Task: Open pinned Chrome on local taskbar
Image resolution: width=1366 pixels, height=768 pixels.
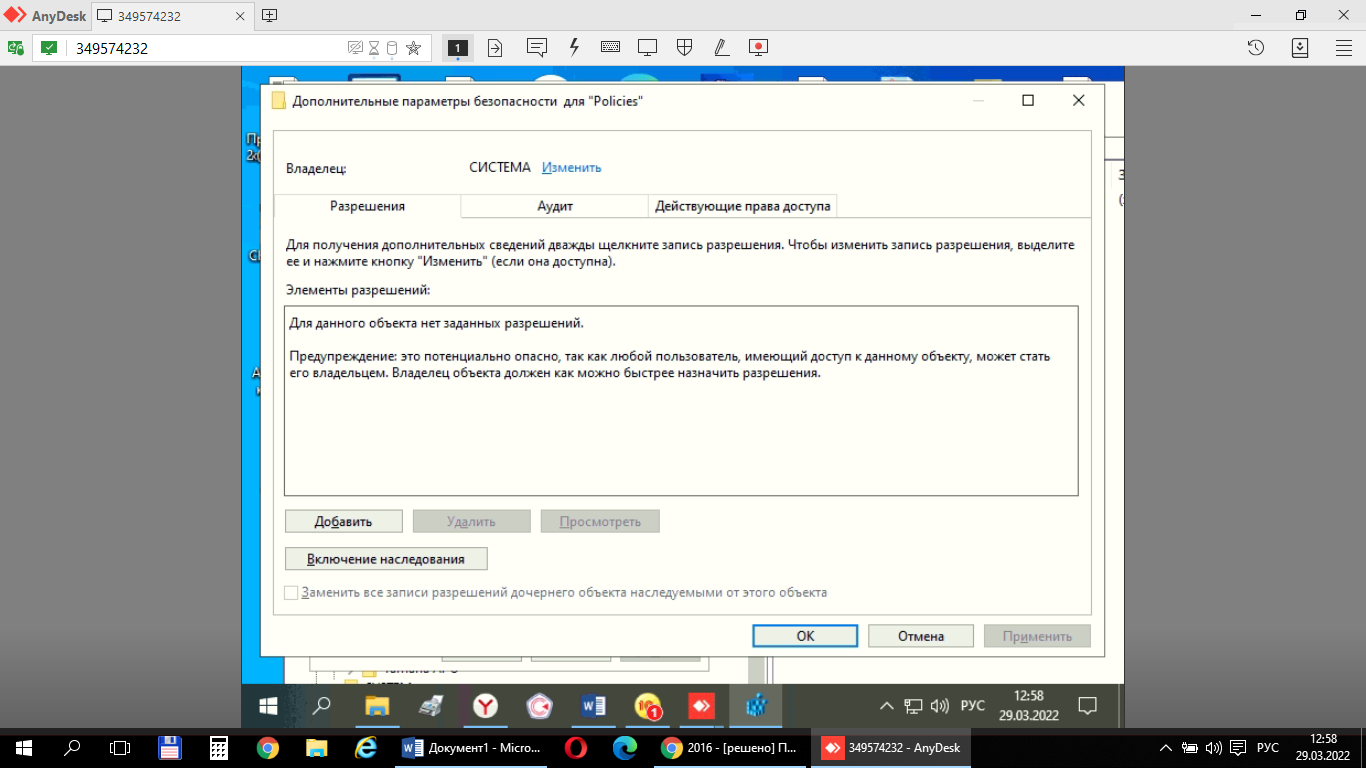Action: tap(267, 747)
